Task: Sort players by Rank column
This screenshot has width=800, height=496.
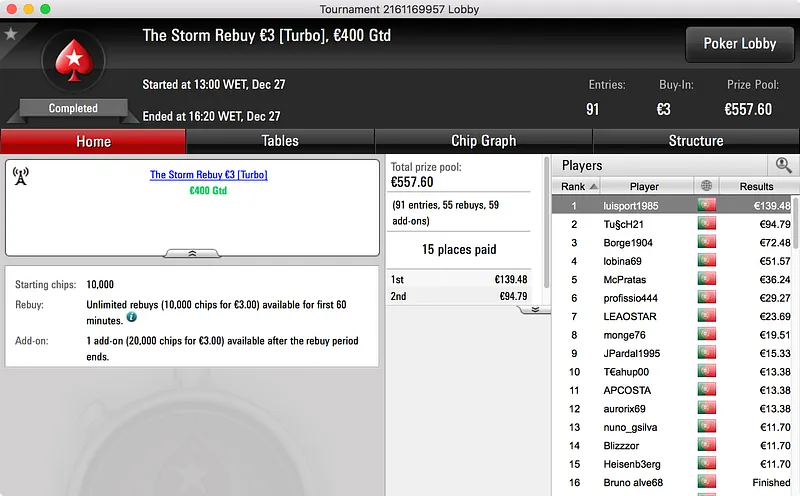Action: click(577, 186)
